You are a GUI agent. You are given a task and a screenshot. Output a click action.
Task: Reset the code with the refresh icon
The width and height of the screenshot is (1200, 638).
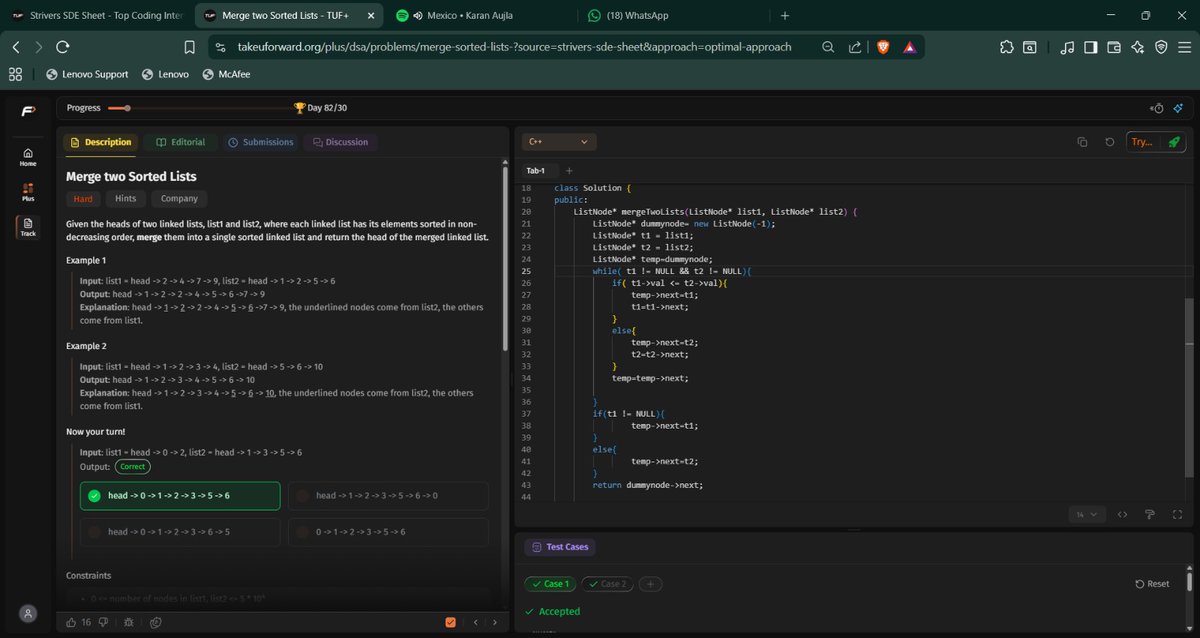(1110, 142)
